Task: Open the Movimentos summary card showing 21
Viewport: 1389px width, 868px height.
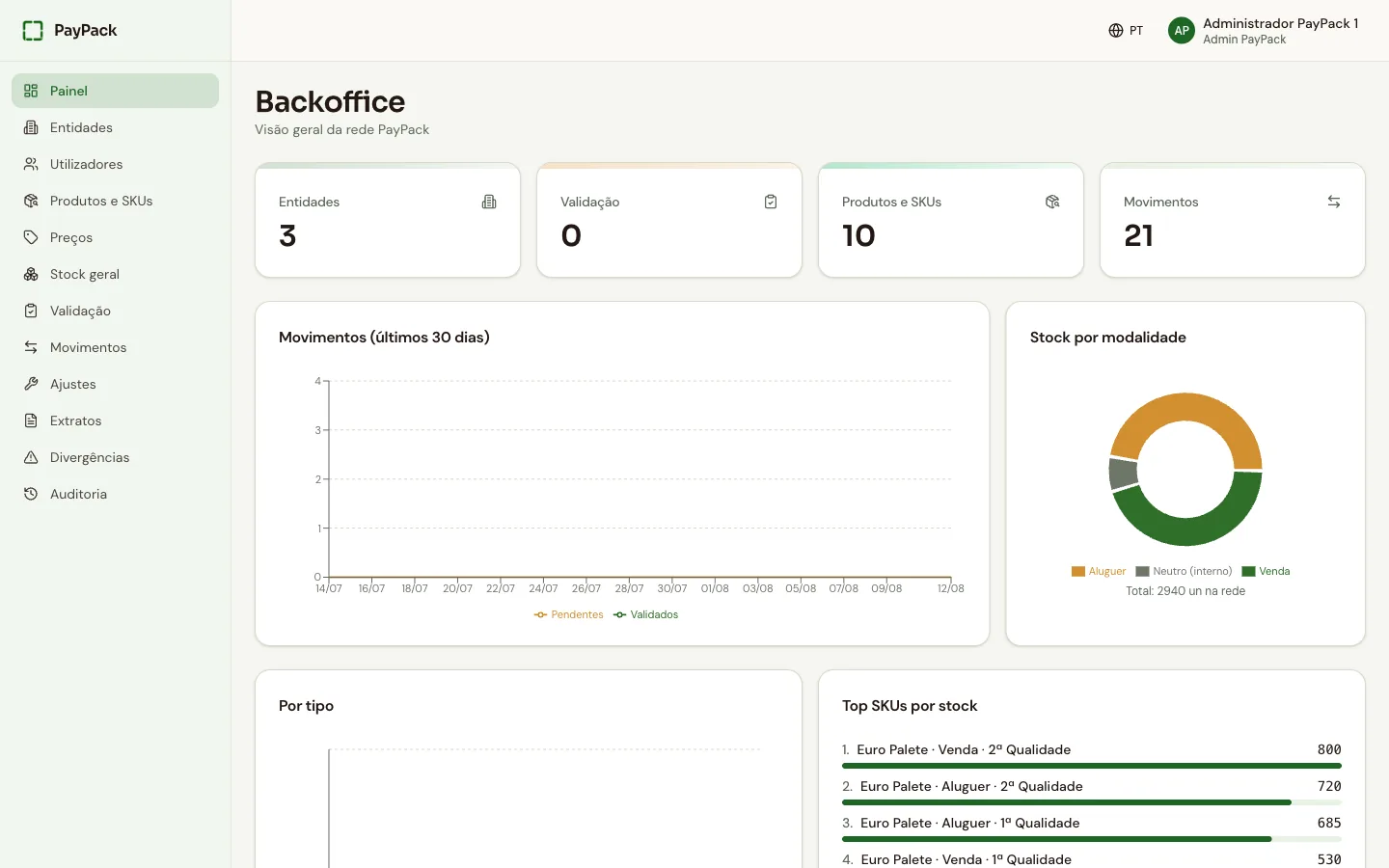Action: (1233, 220)
